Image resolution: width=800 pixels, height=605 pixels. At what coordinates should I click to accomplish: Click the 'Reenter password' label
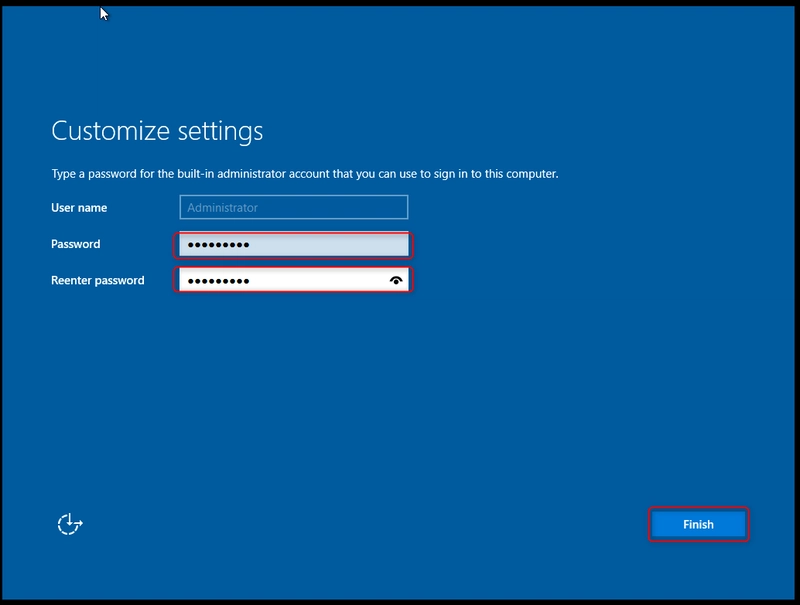pyautogui.click(x=97, y=281)
